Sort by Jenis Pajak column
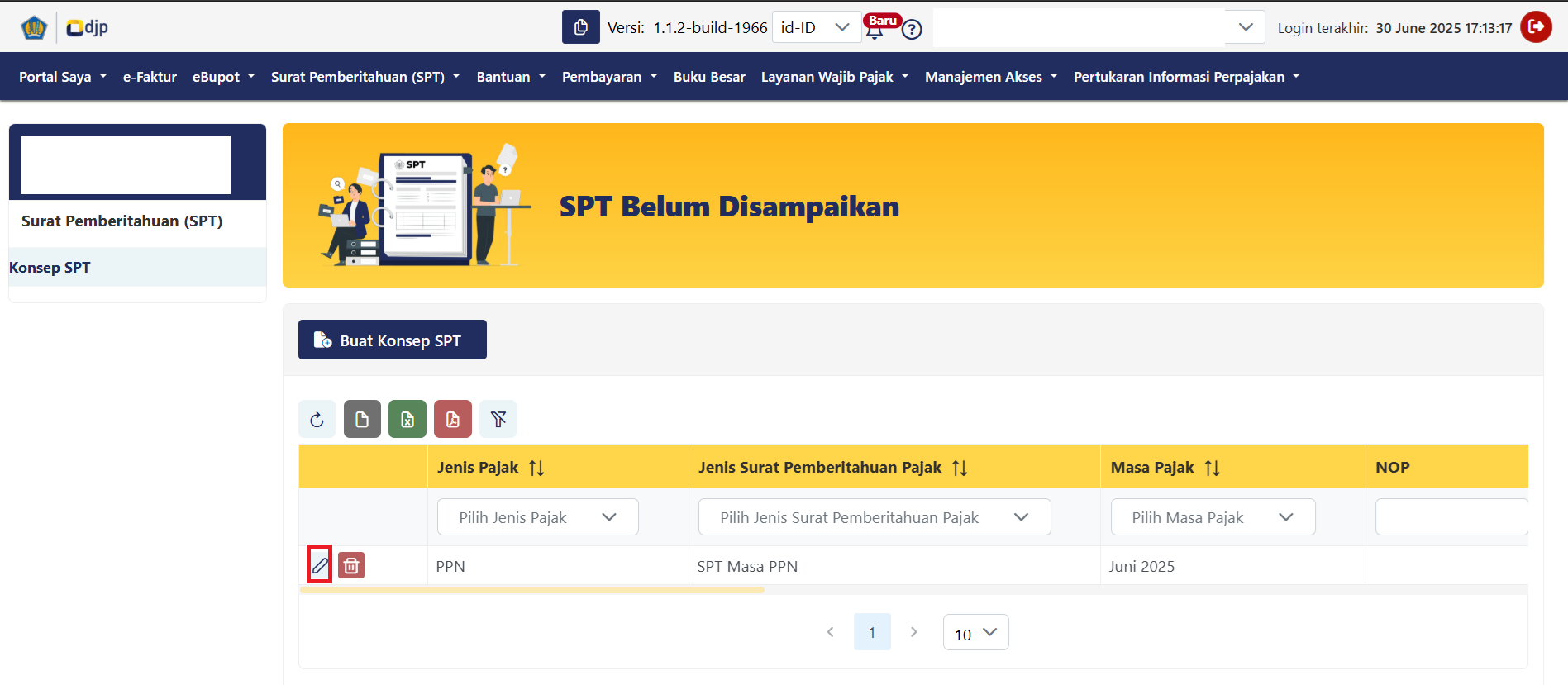 [536, 468]
